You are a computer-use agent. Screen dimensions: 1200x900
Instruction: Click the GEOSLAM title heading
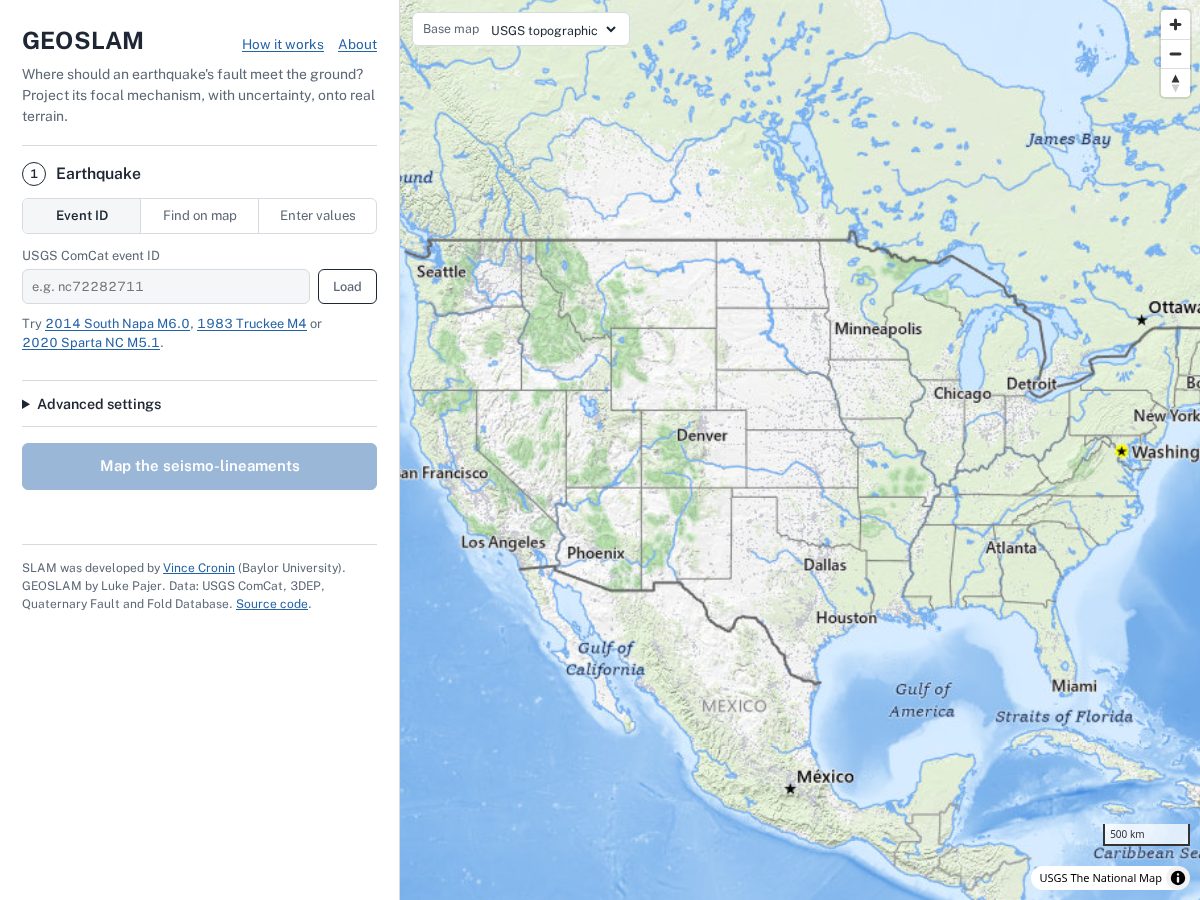(x=83, y=41)
